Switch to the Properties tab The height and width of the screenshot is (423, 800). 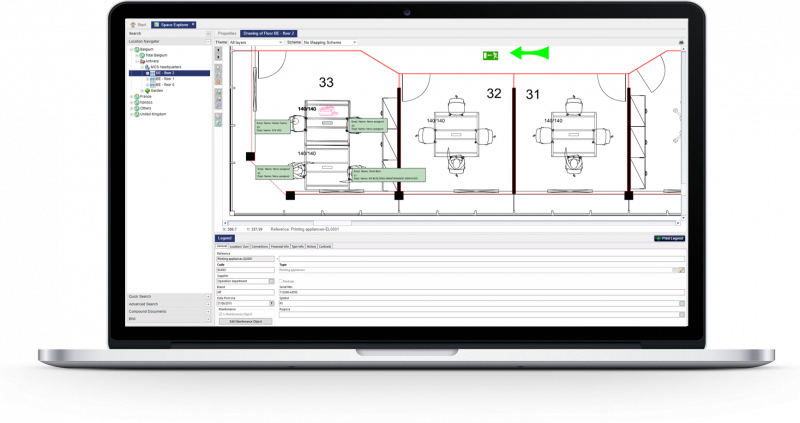[227, 34]
